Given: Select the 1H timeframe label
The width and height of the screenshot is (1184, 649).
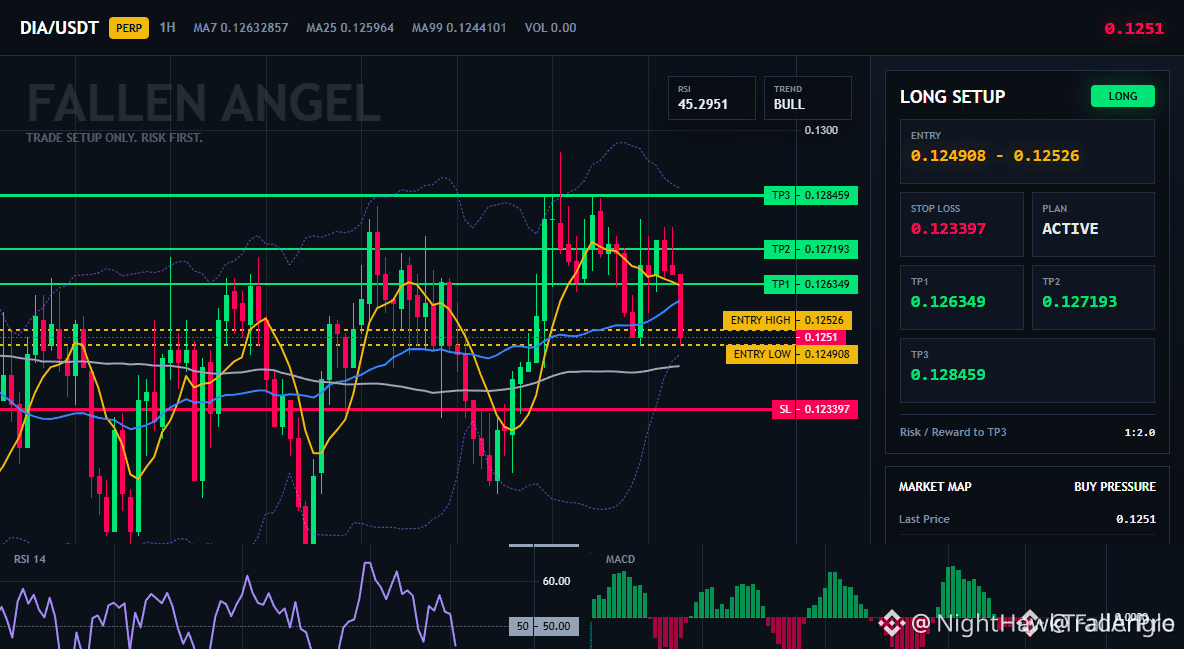Looking at the screenshot, I should (x=168, y=27).
